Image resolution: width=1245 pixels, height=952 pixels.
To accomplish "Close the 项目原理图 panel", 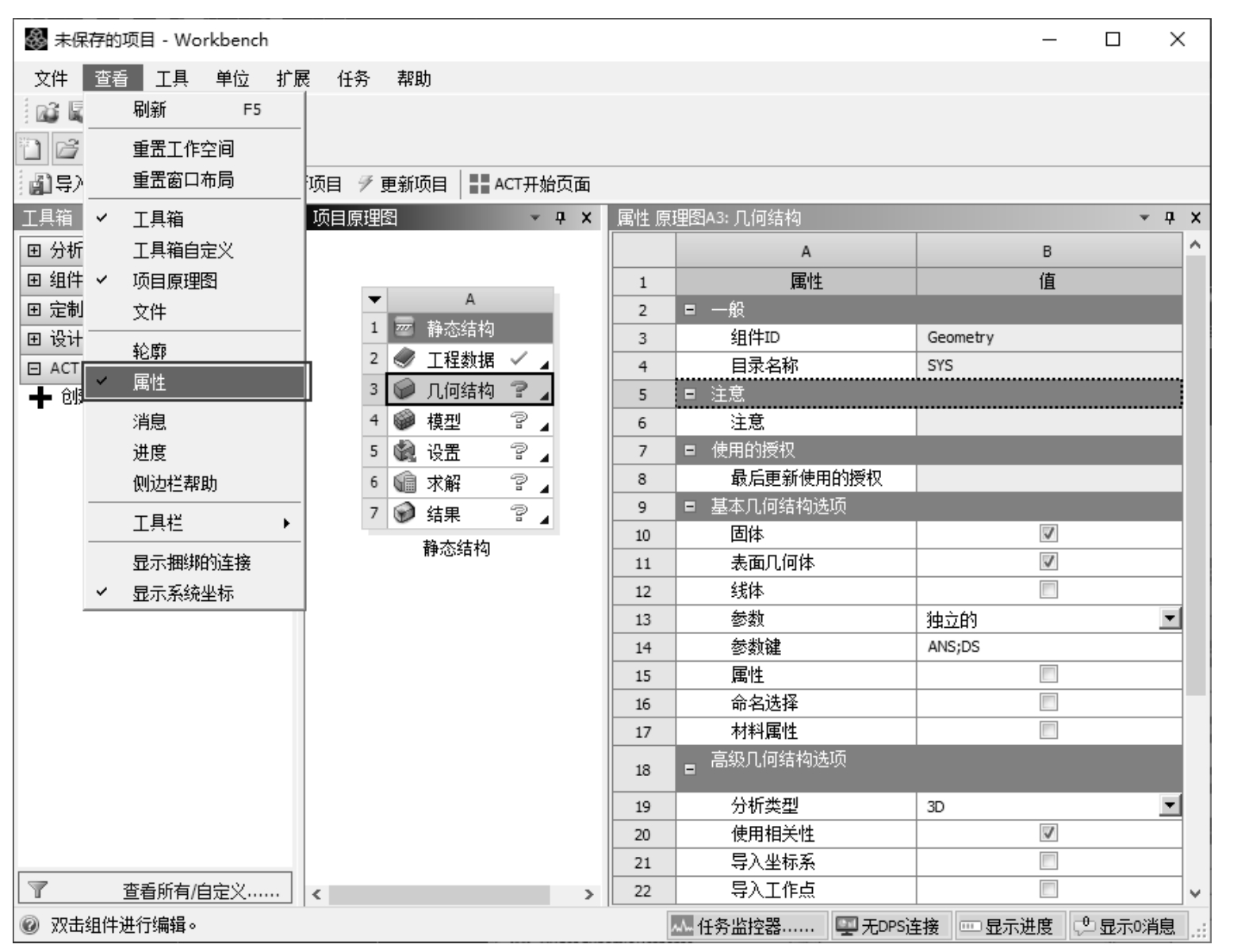I will click(x=586, y=217).
